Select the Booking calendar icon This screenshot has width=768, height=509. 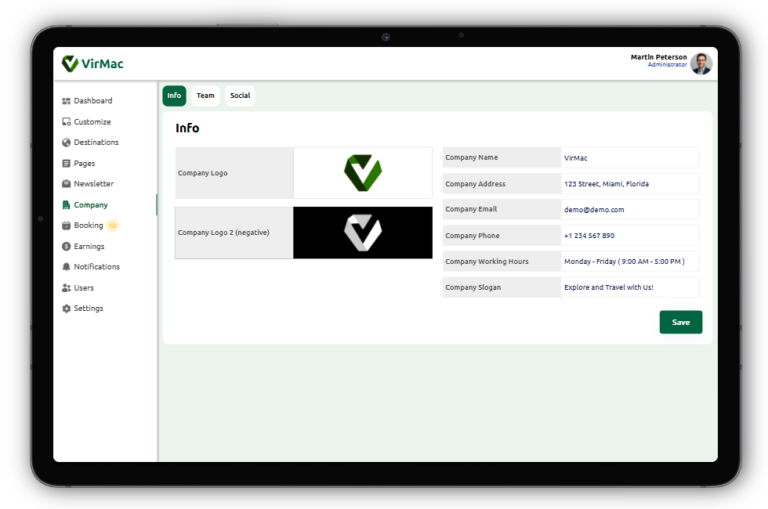(66, 225)
